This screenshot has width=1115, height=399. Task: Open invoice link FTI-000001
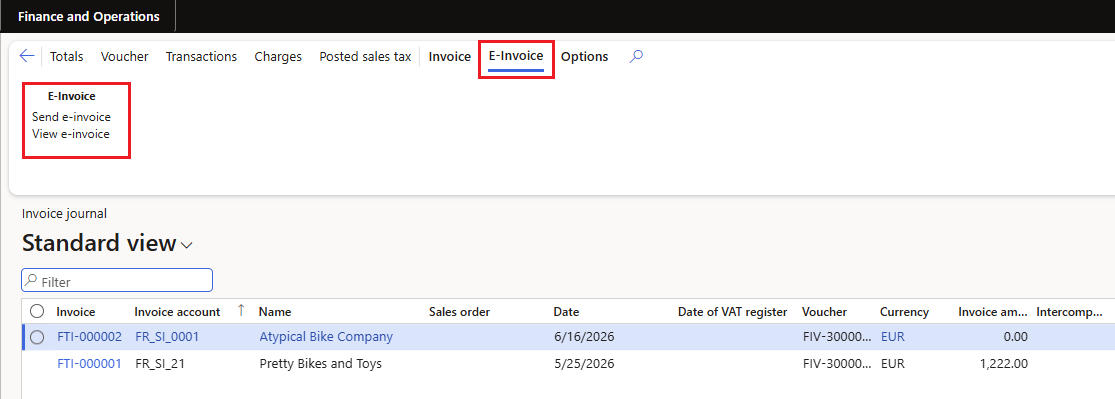(90, 363)
